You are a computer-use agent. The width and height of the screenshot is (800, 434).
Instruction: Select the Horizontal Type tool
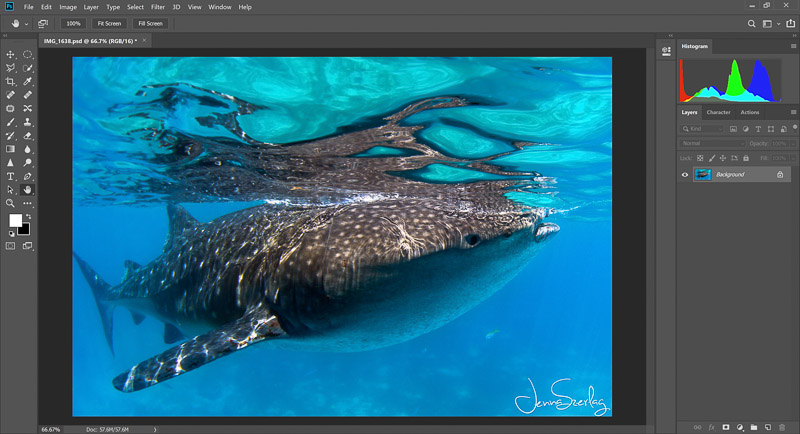coord(10,176)
